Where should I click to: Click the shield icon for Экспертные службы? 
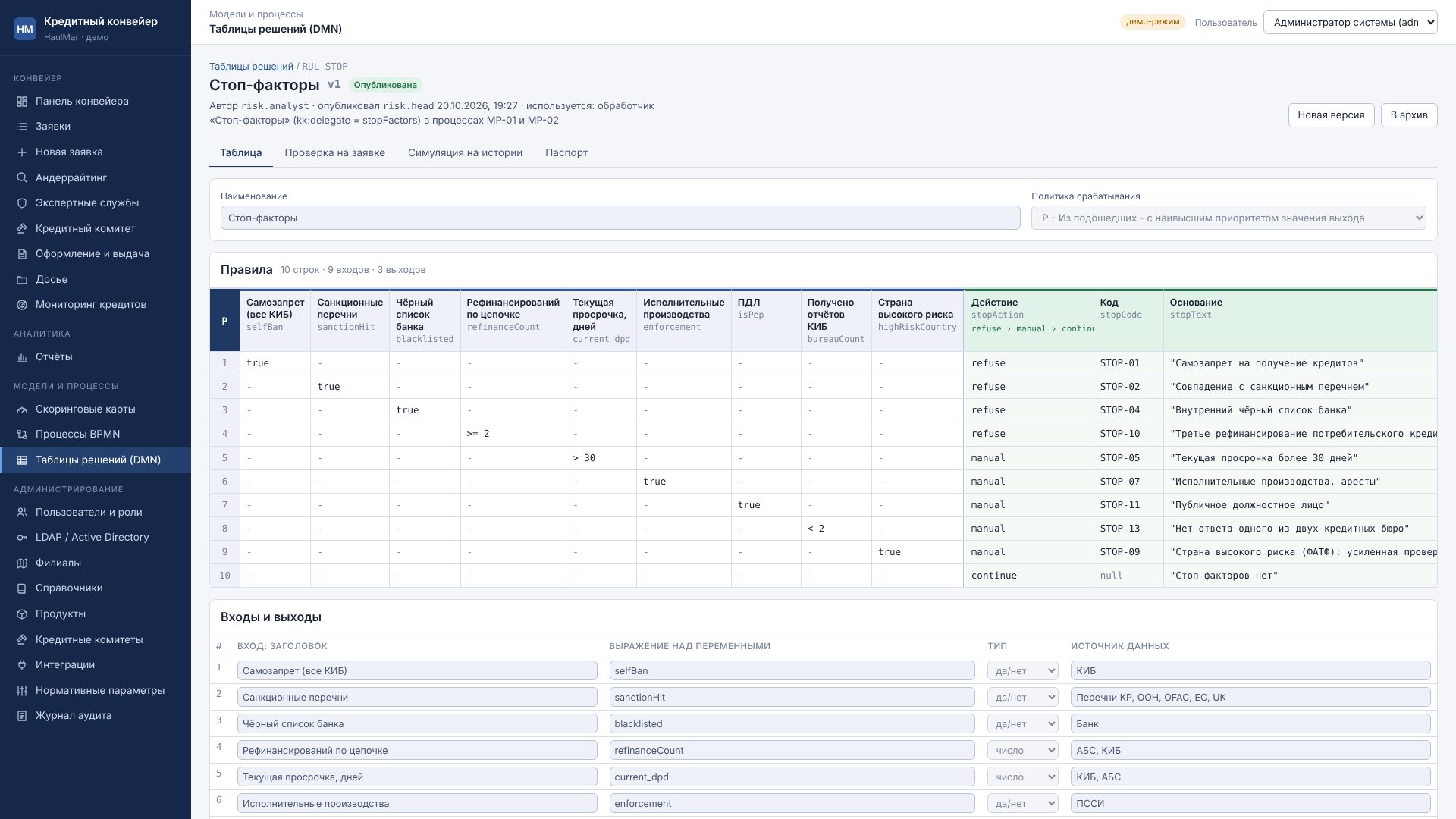click(x=22, y=203)
